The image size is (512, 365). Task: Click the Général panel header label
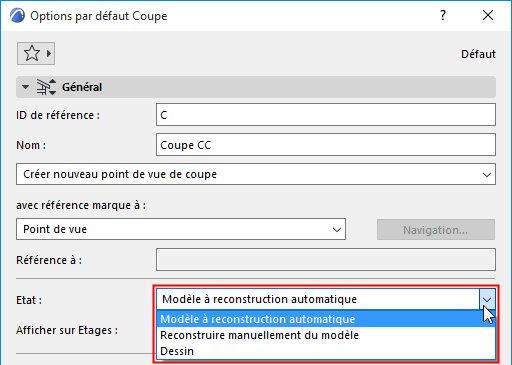click(x=82, y=87)
